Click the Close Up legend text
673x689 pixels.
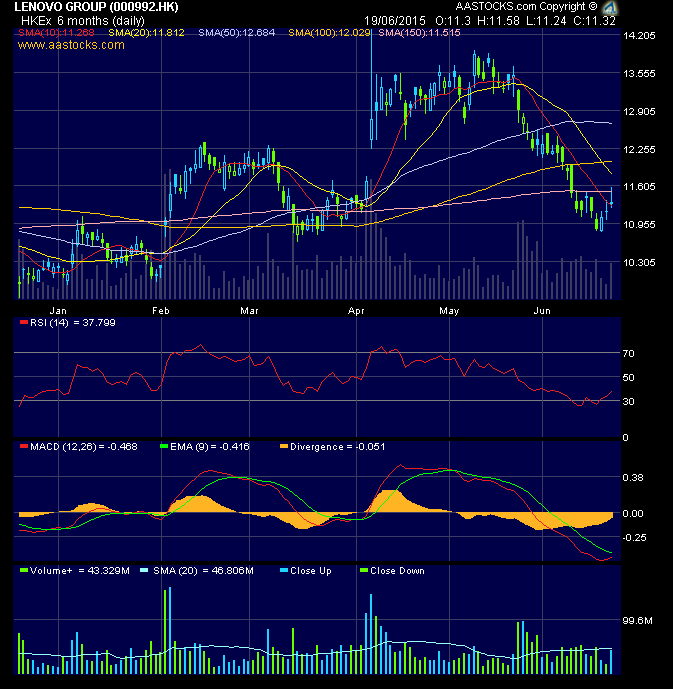click(x=311, y=570)
